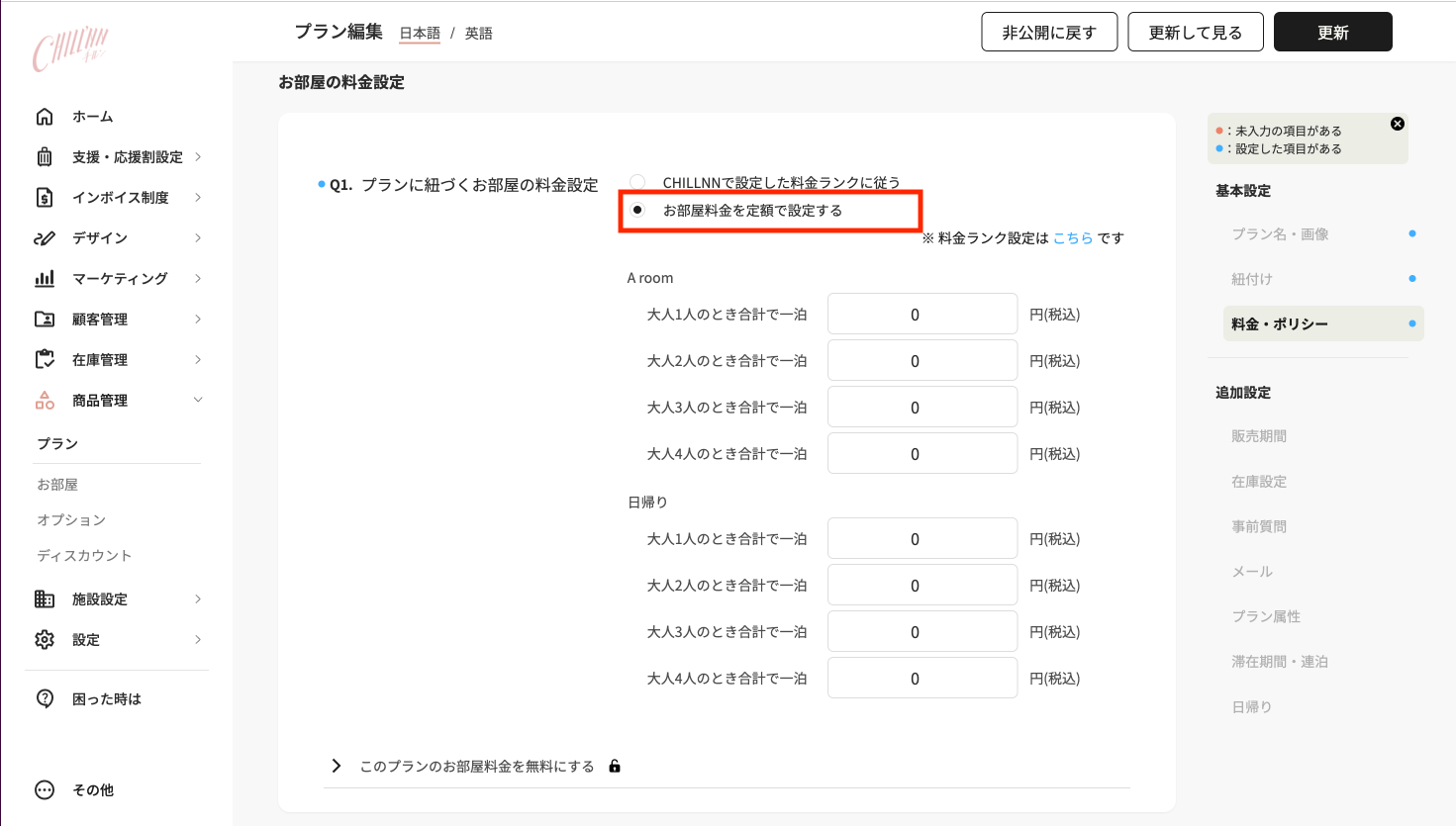Select CHILLNNで設定した料金ランクに従う radio option
The image size is (1456, 826).
637,182
